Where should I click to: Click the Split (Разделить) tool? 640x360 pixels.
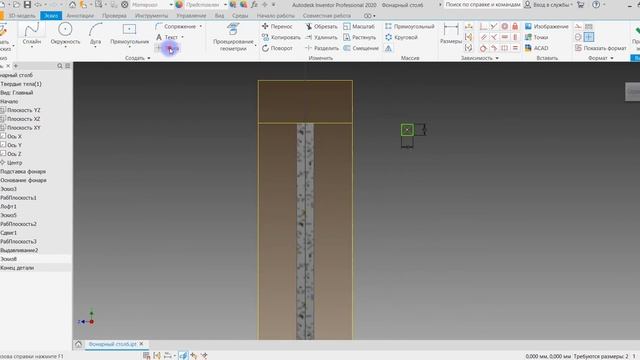coord(322,48)
